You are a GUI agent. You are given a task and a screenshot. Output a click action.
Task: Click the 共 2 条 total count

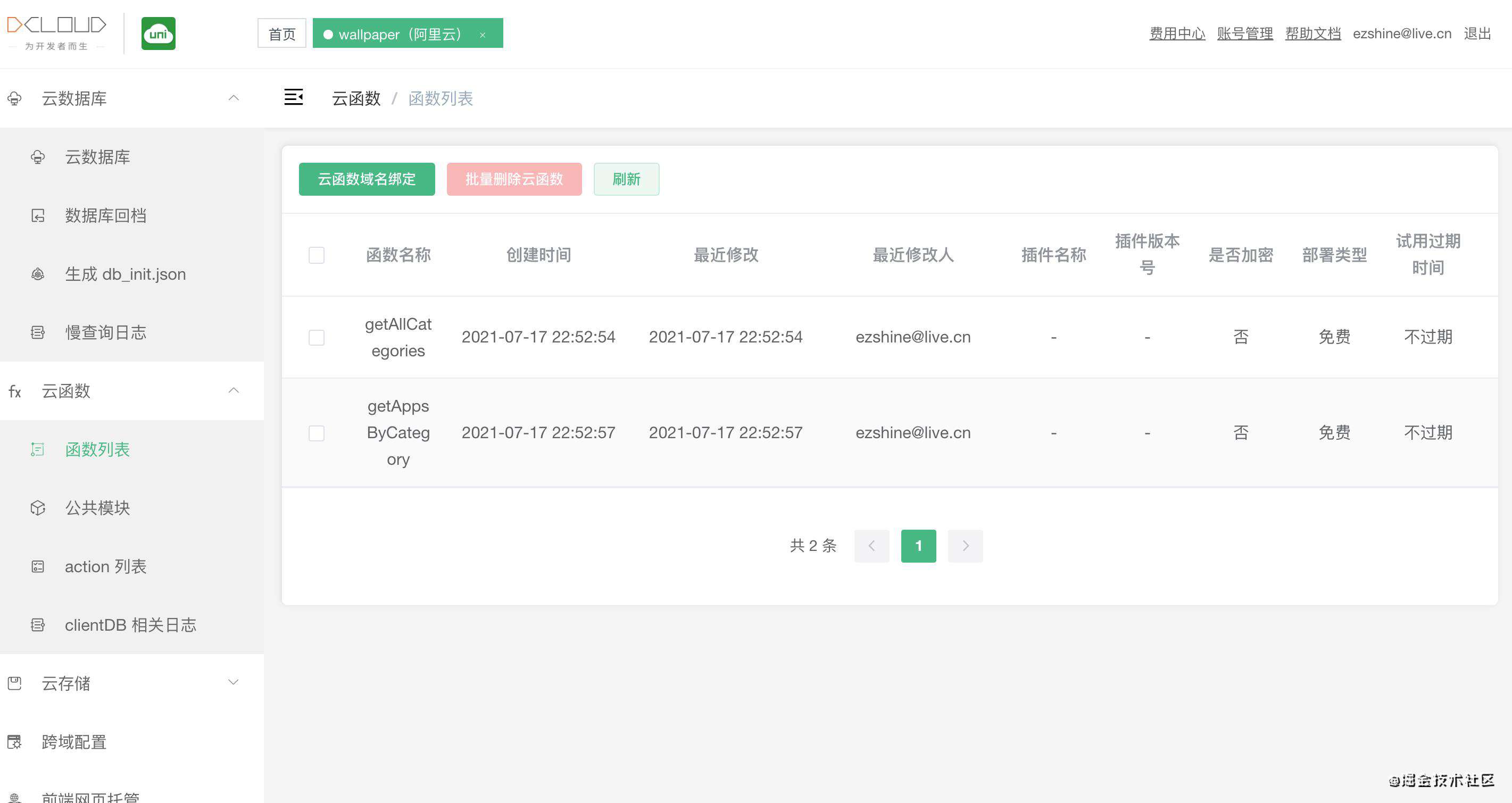813,546
